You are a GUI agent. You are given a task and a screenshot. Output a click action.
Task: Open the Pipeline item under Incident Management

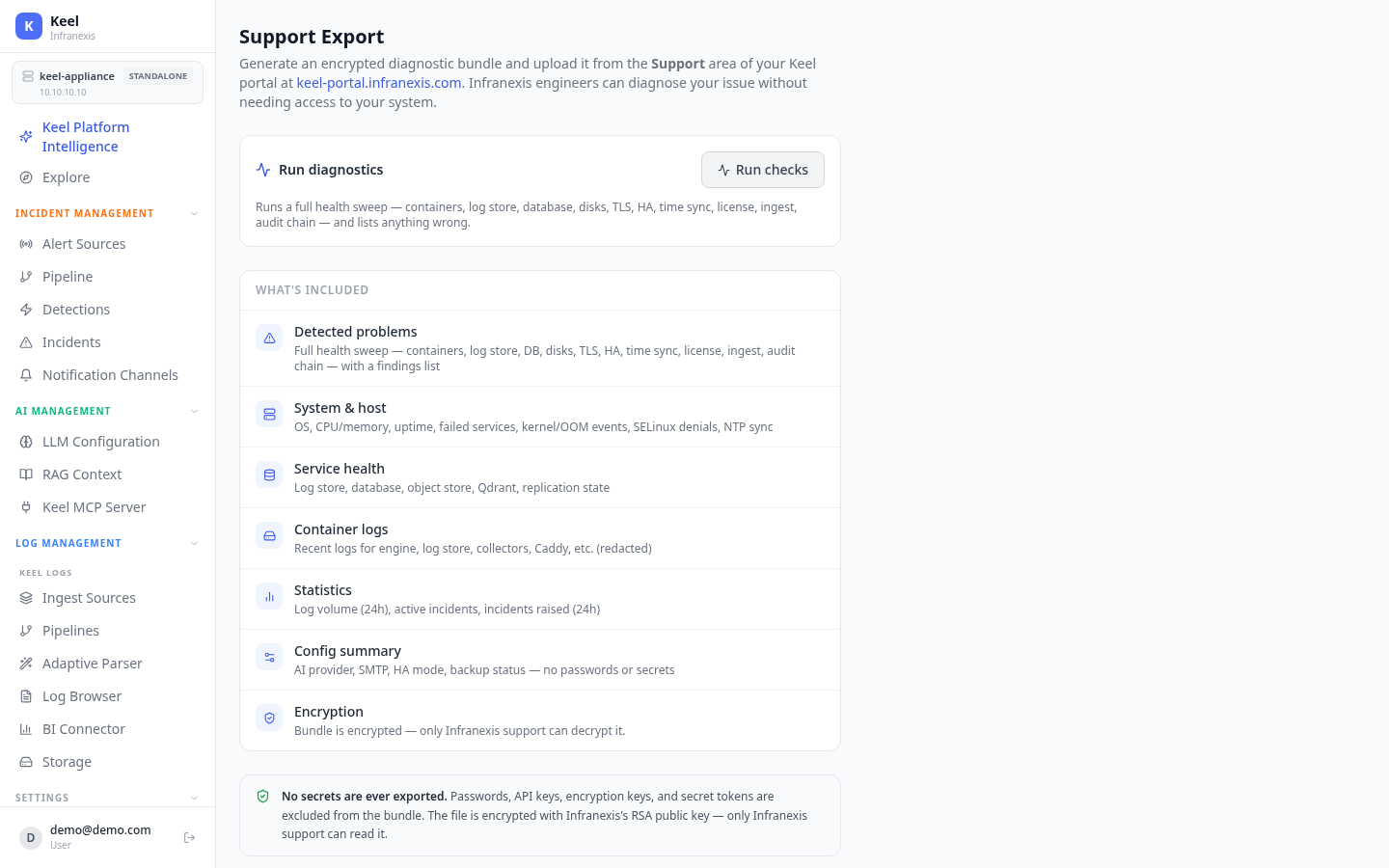click(107, 277)
